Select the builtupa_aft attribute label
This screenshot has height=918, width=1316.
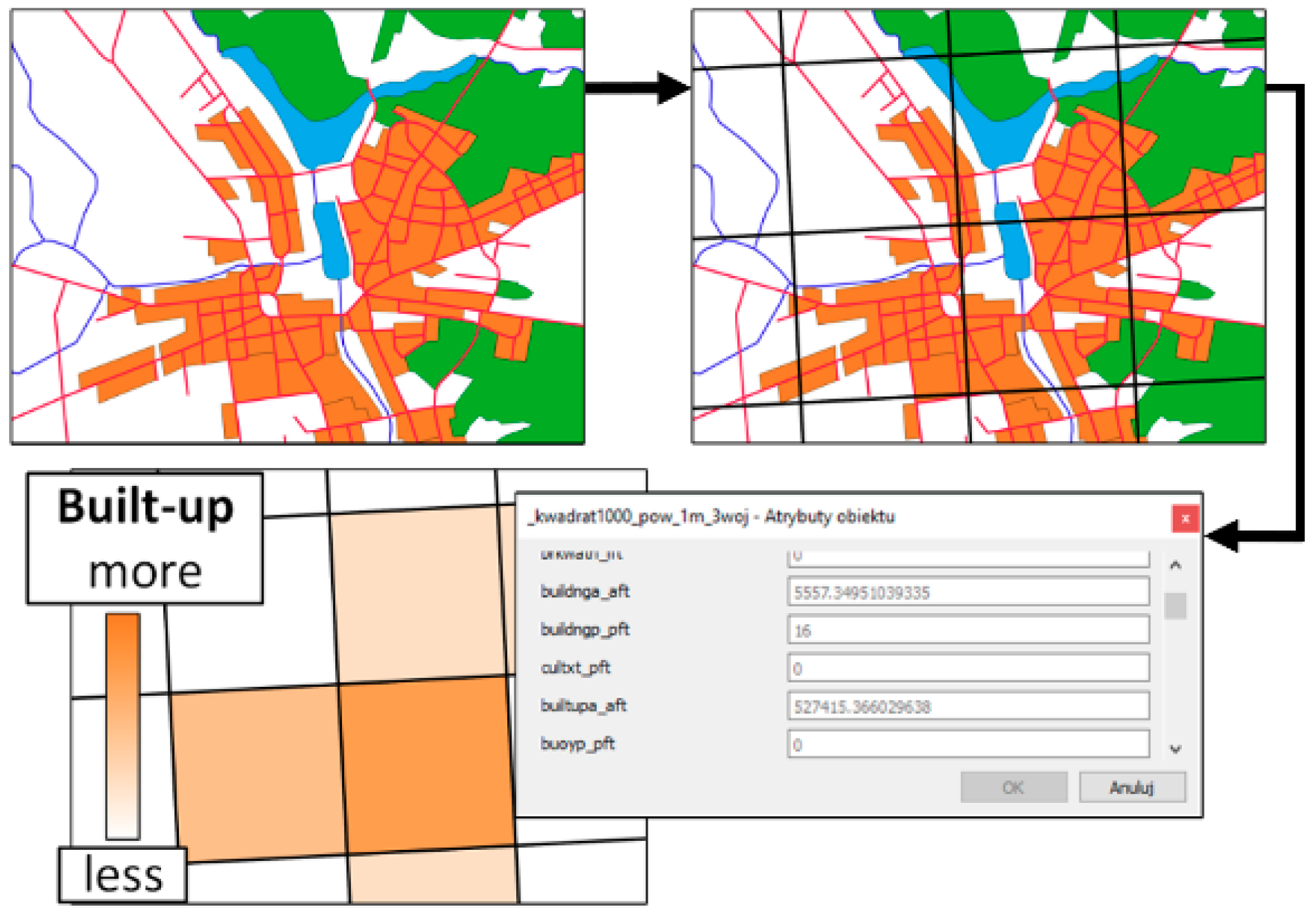[x=584, y=705]
